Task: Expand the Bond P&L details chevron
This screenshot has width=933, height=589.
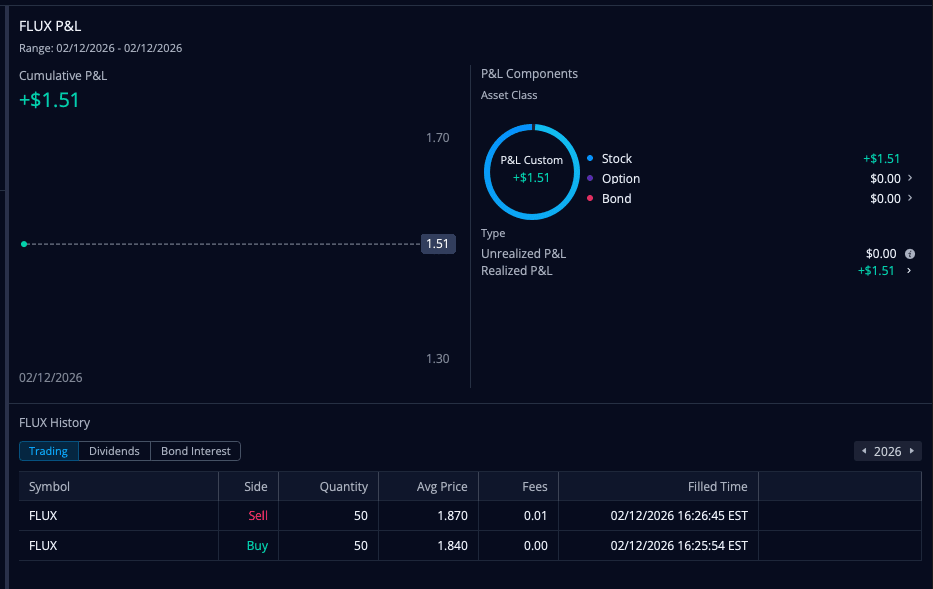Action: (x=910, y=198)
